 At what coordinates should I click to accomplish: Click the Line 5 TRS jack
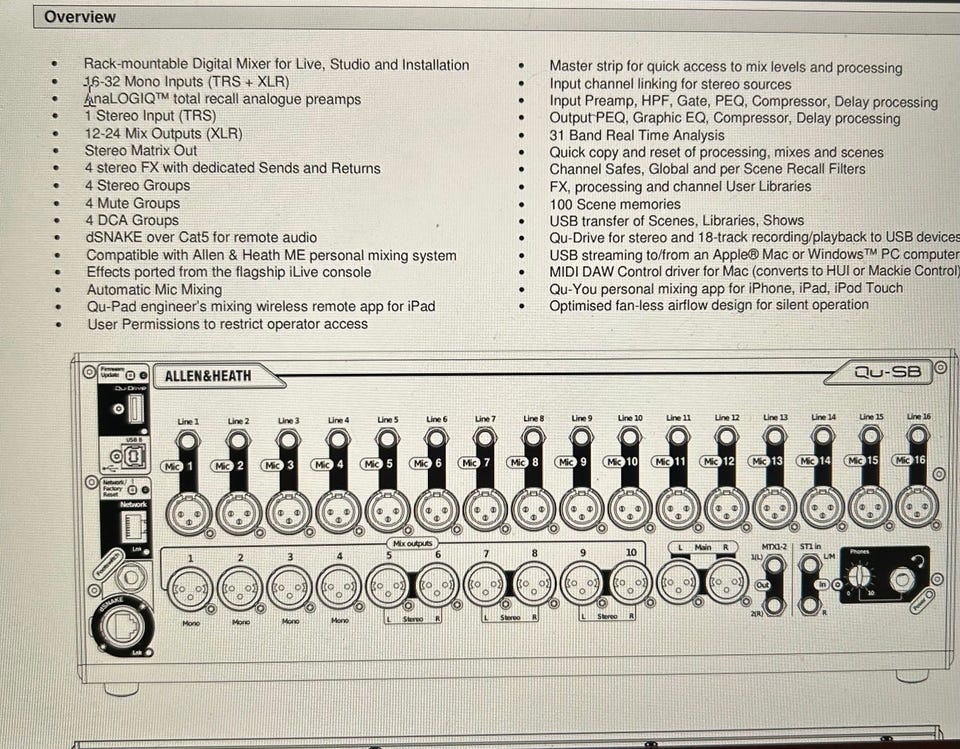pyautogui.click(x=387, y=439)
